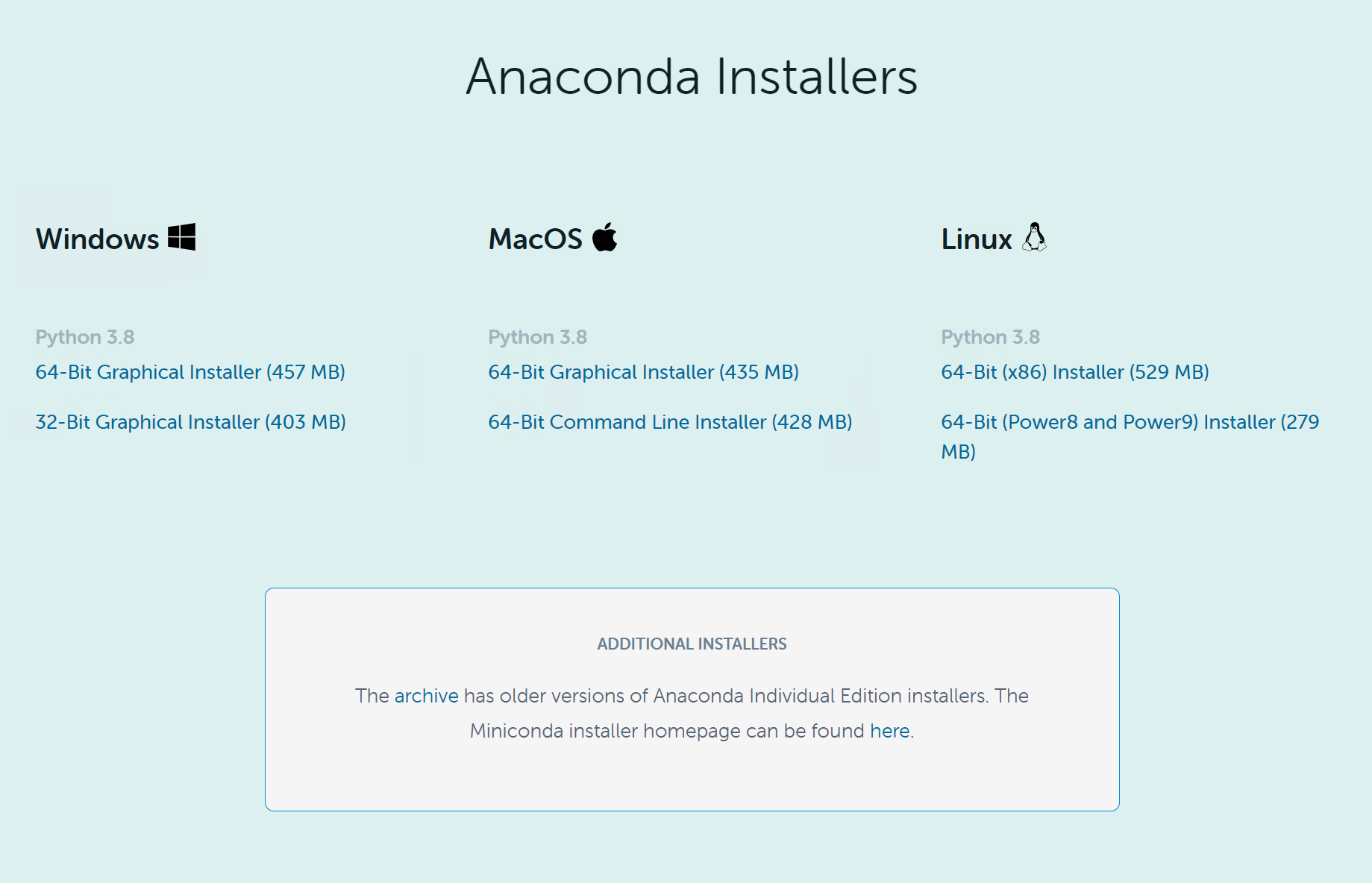Screen dimensions: 1372x883
Task: Download MacOS 64-Bit Graphical Installer (435 MB)
Action: (643, 372)
